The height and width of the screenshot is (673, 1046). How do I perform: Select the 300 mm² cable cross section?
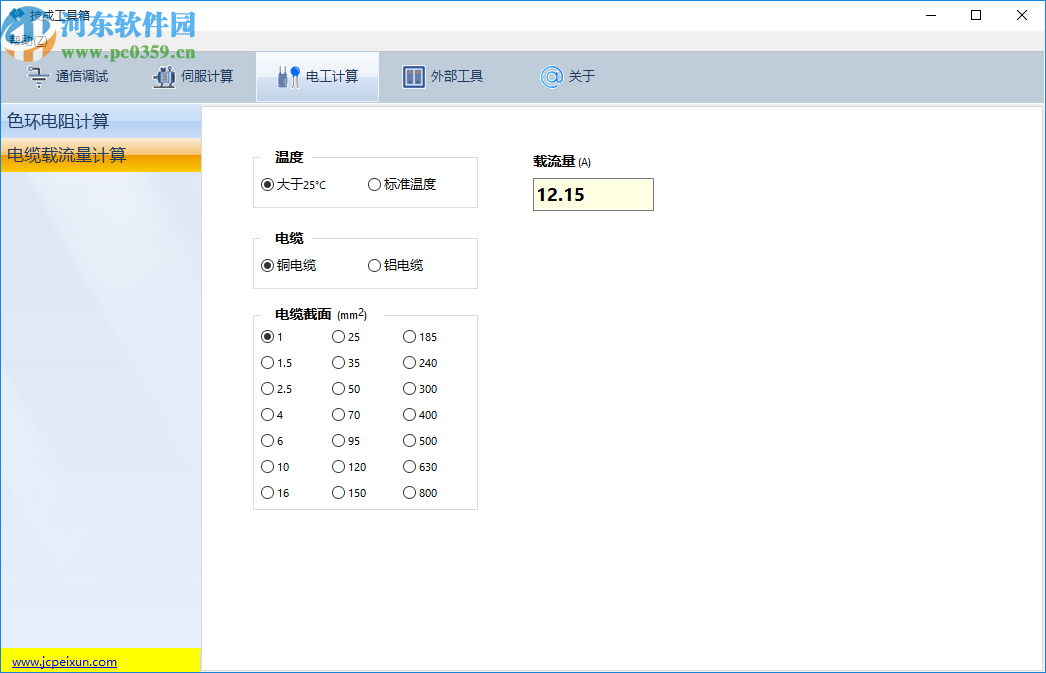tap(409, 389)
